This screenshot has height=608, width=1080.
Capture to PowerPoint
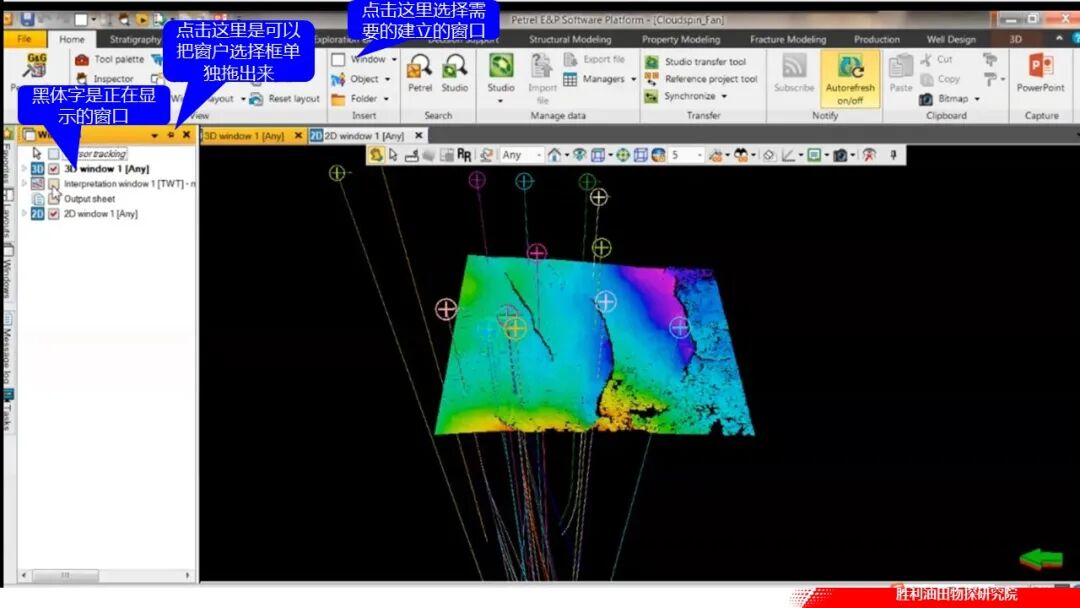click(1041, 73)
